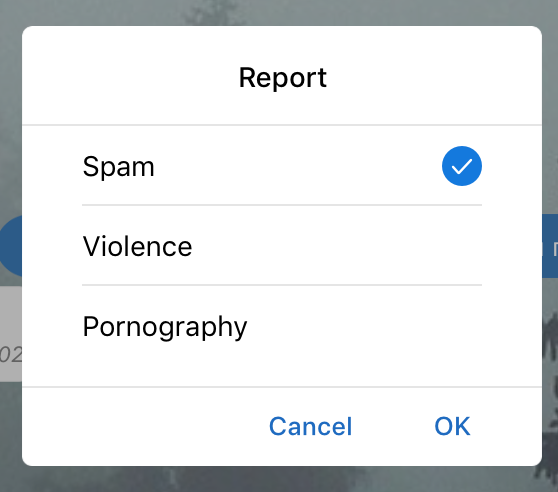Screen dimensions: 558x492
Task: Tap empty selection area right of Violence
Action: tap(336, 246)
